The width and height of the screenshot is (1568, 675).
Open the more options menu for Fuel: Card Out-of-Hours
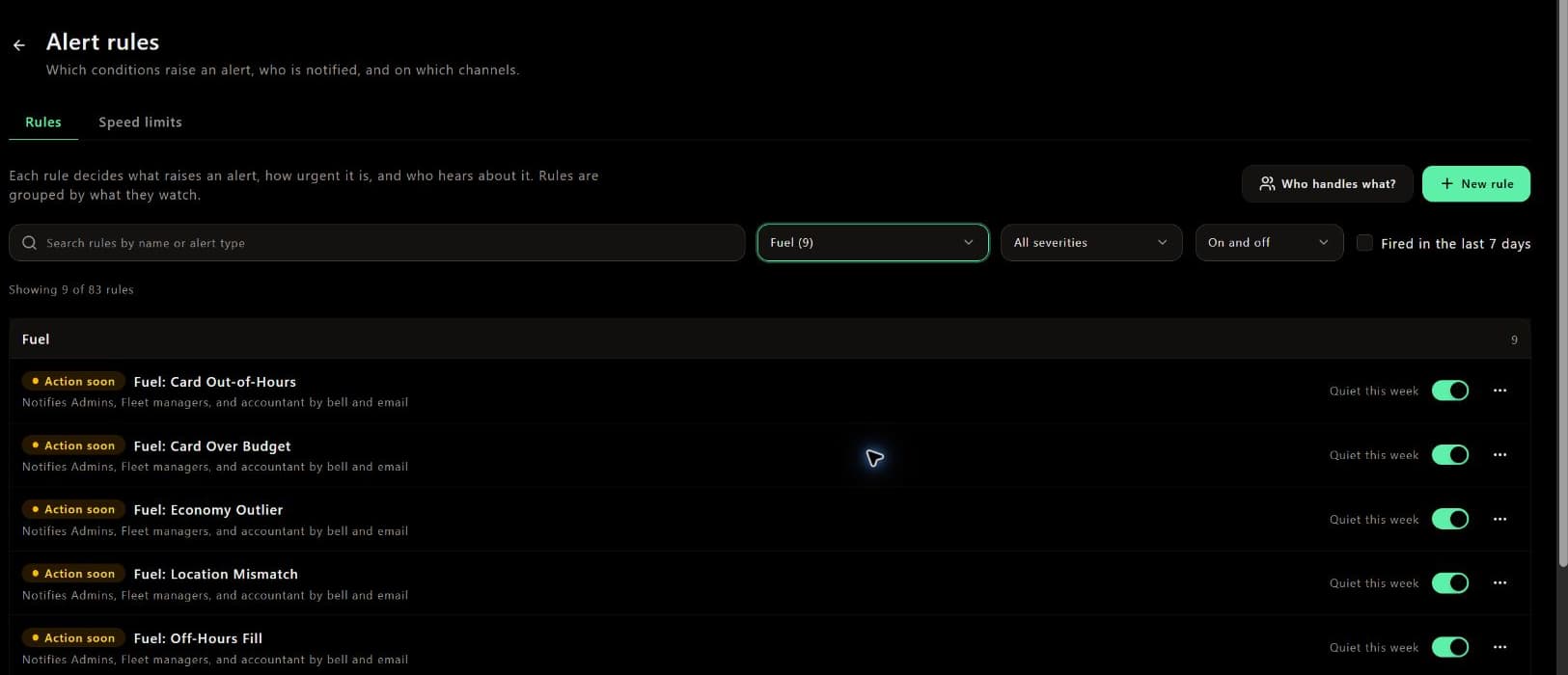coord(1499,391)
